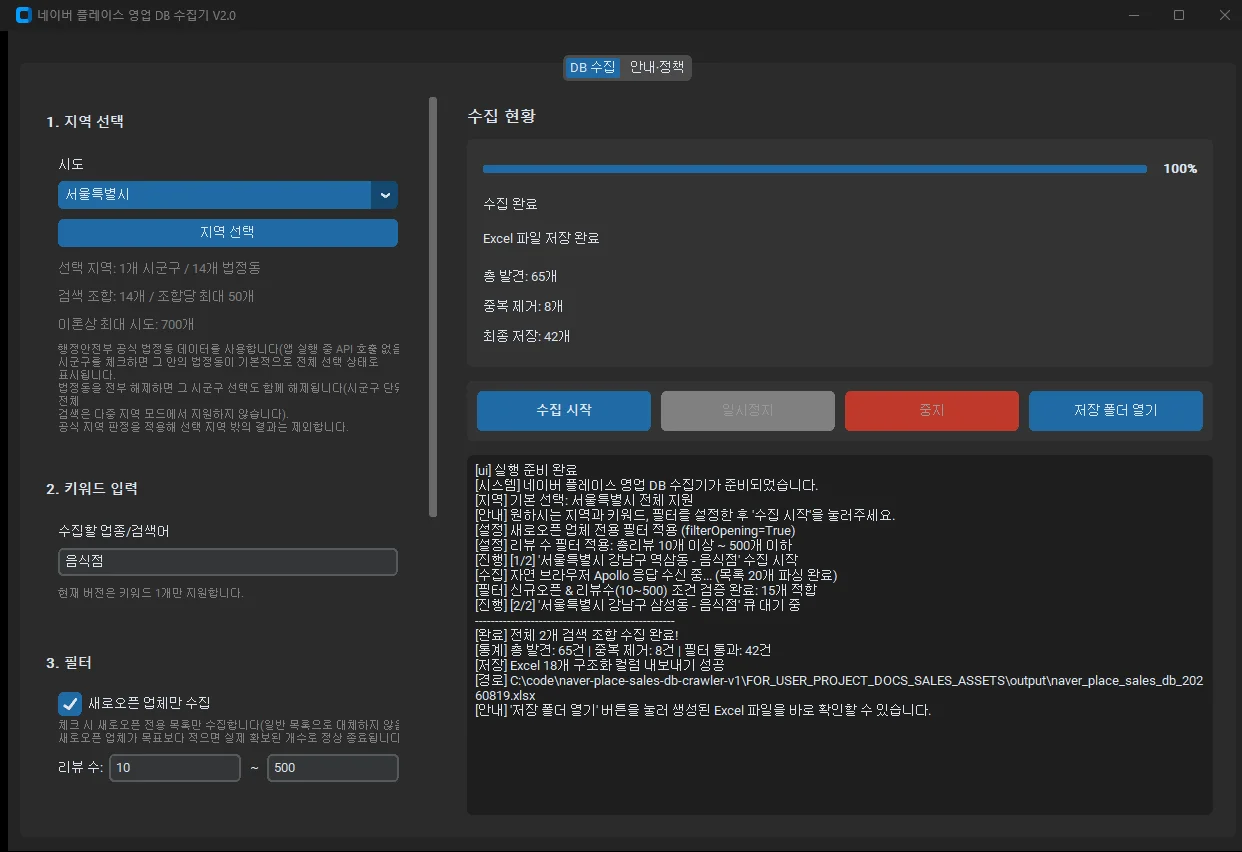Click the 1. 지역 선택 section heading

pos(85,122)
